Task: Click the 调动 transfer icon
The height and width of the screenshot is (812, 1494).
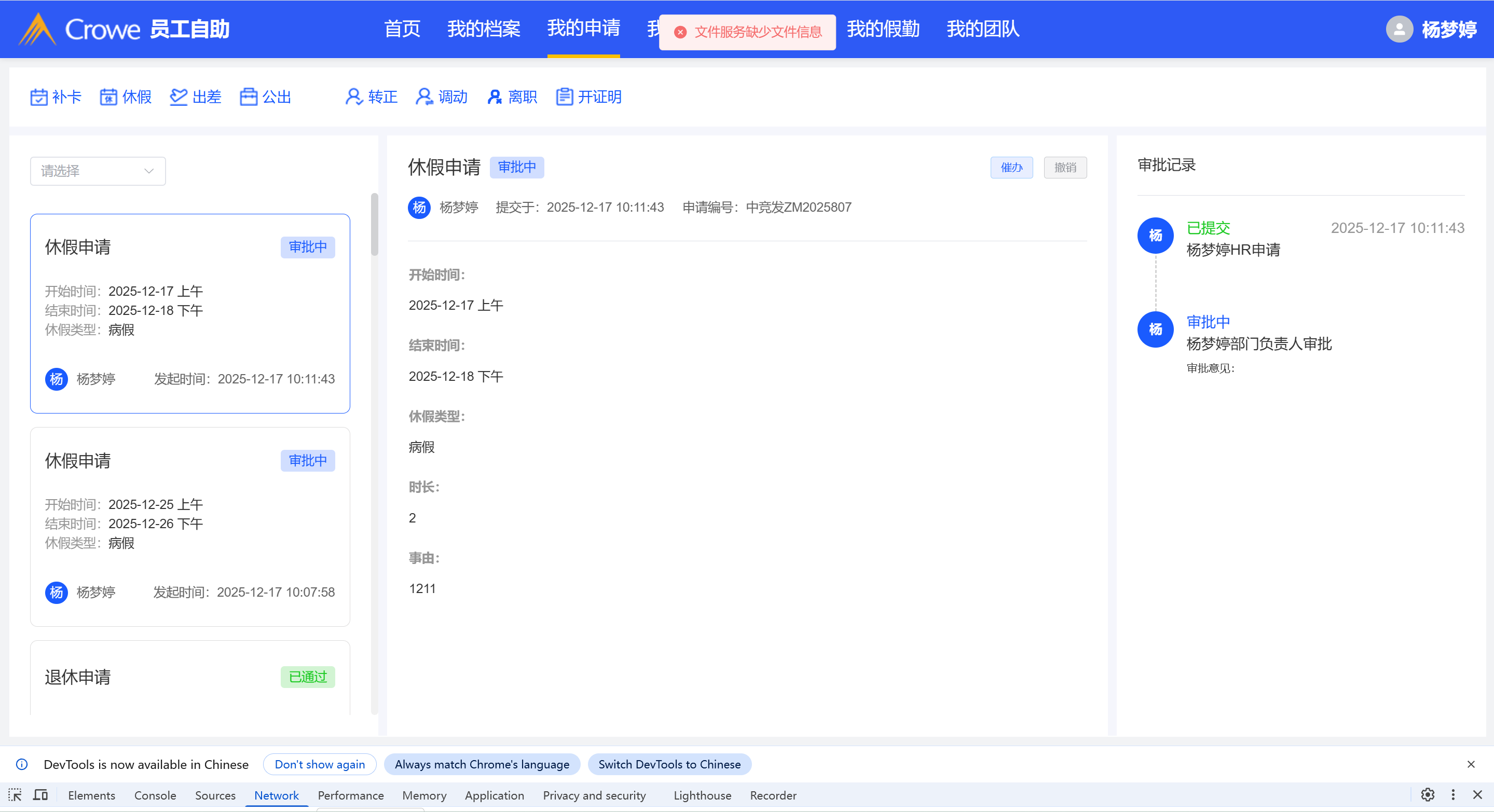Action: (424, 97)
